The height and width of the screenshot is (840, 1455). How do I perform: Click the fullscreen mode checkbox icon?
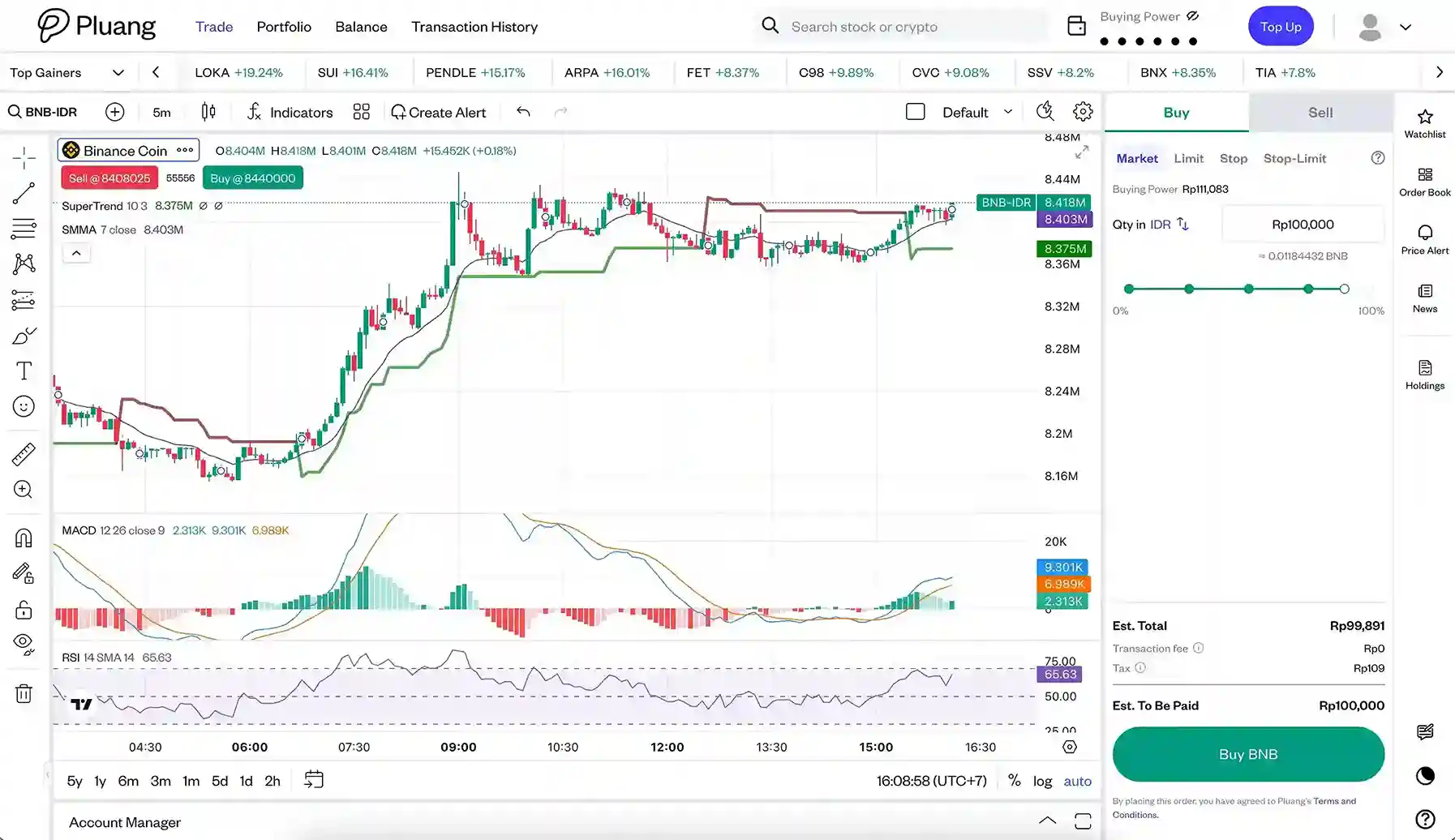pyautogui.click(x=915, y=112)
